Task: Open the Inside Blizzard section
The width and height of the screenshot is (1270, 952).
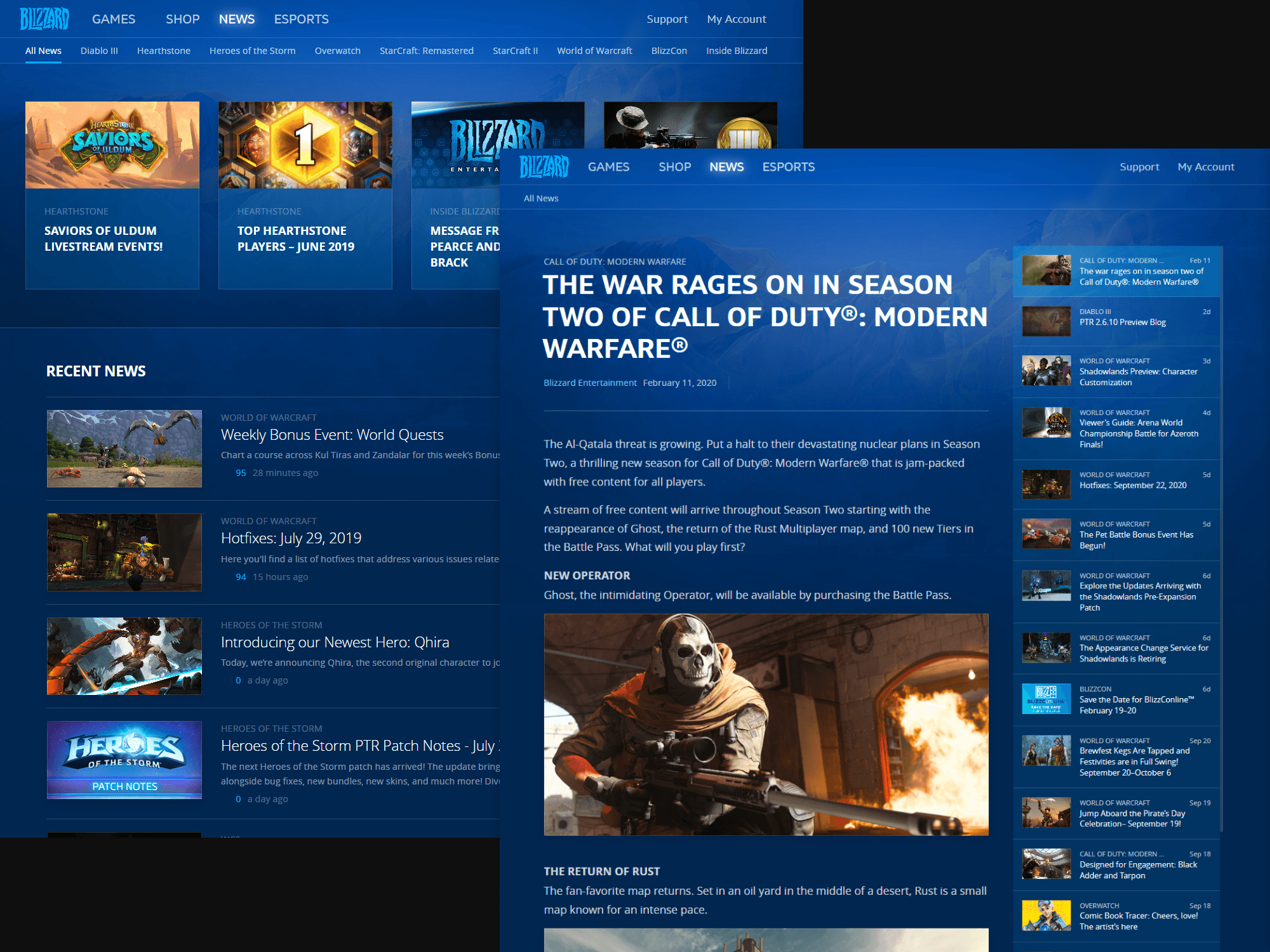Action: [x=737, y=51]
